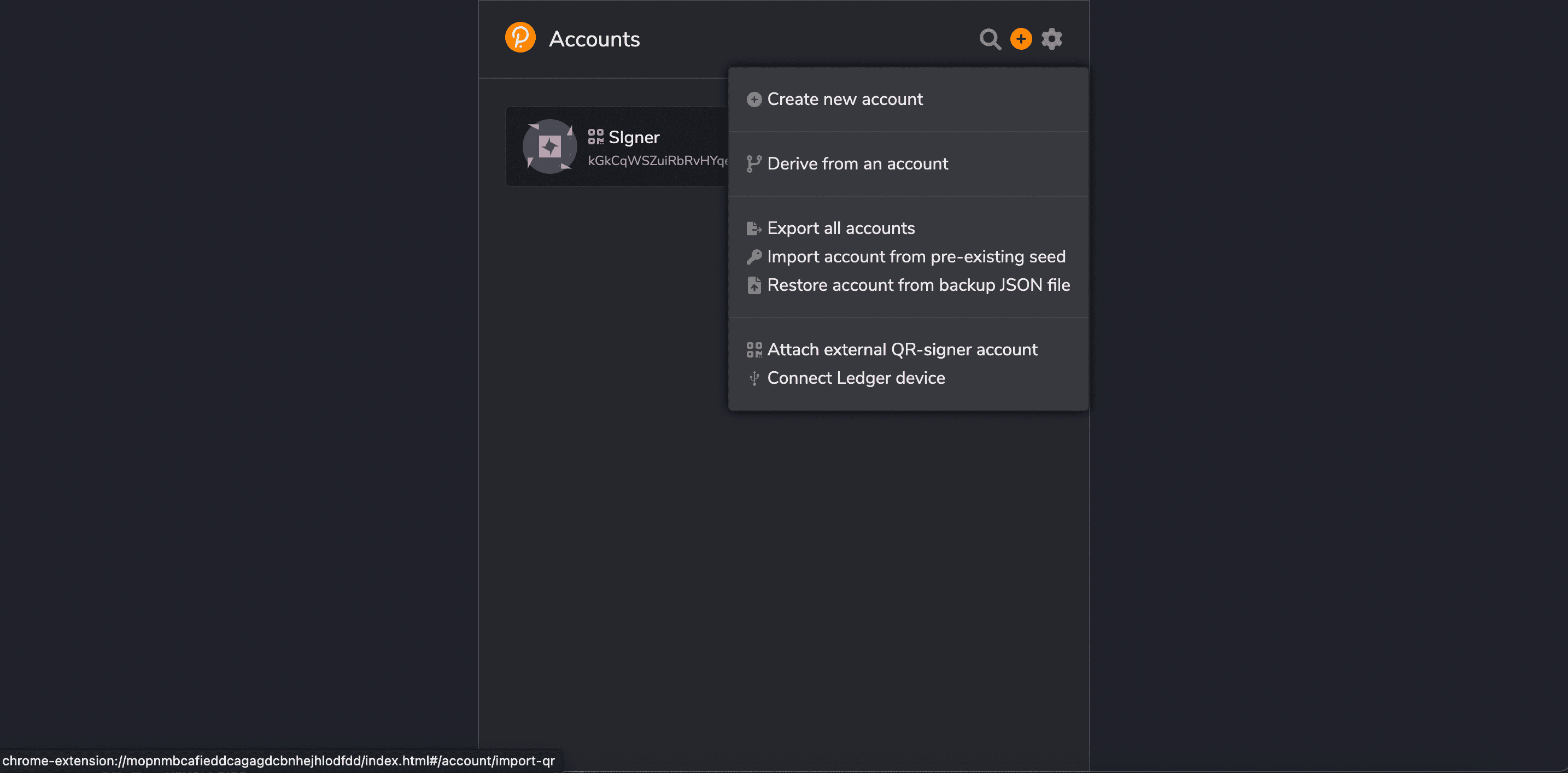Select Export all accounts

click(841, 227)
